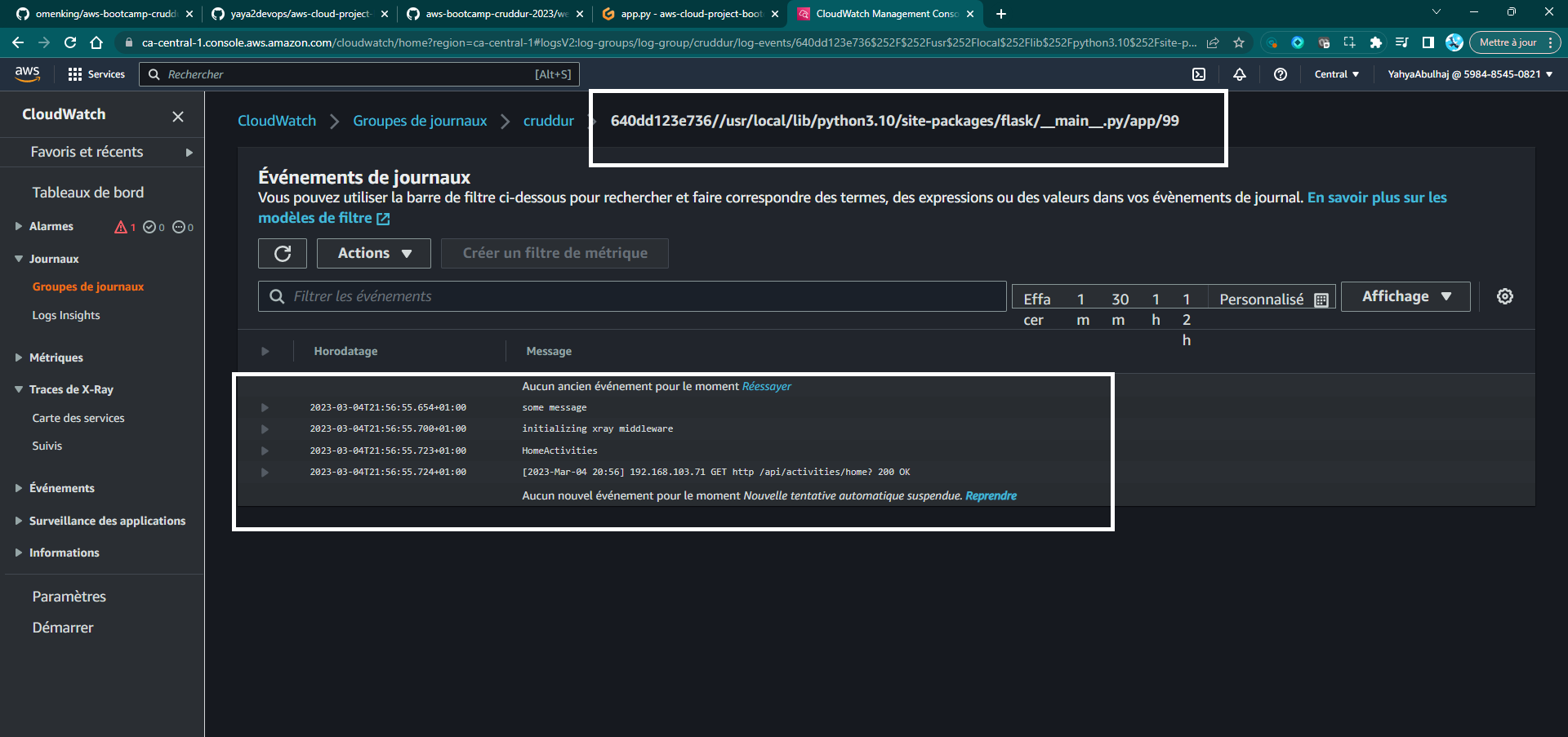Open the Affichage display dropdown

1405,296
